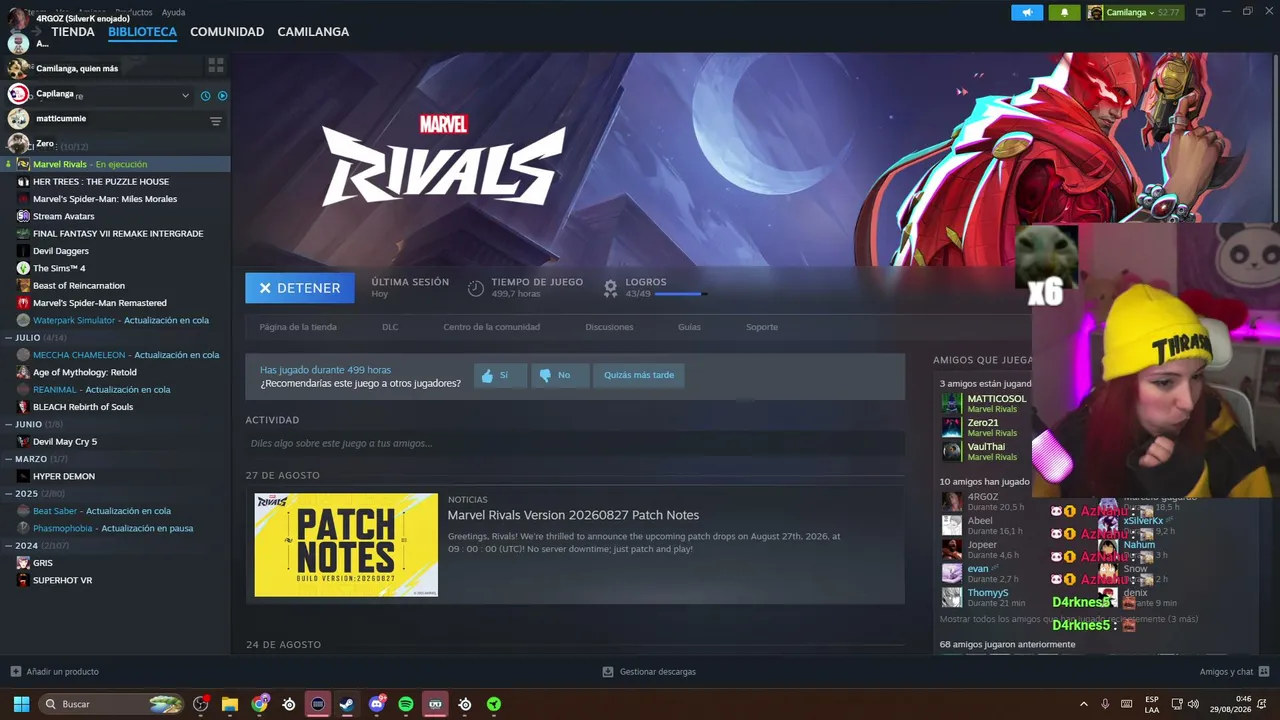Open the DLC section
The height and width of the screenshot is (720, 1280).
pyautogui.click(x=390, y=327)
